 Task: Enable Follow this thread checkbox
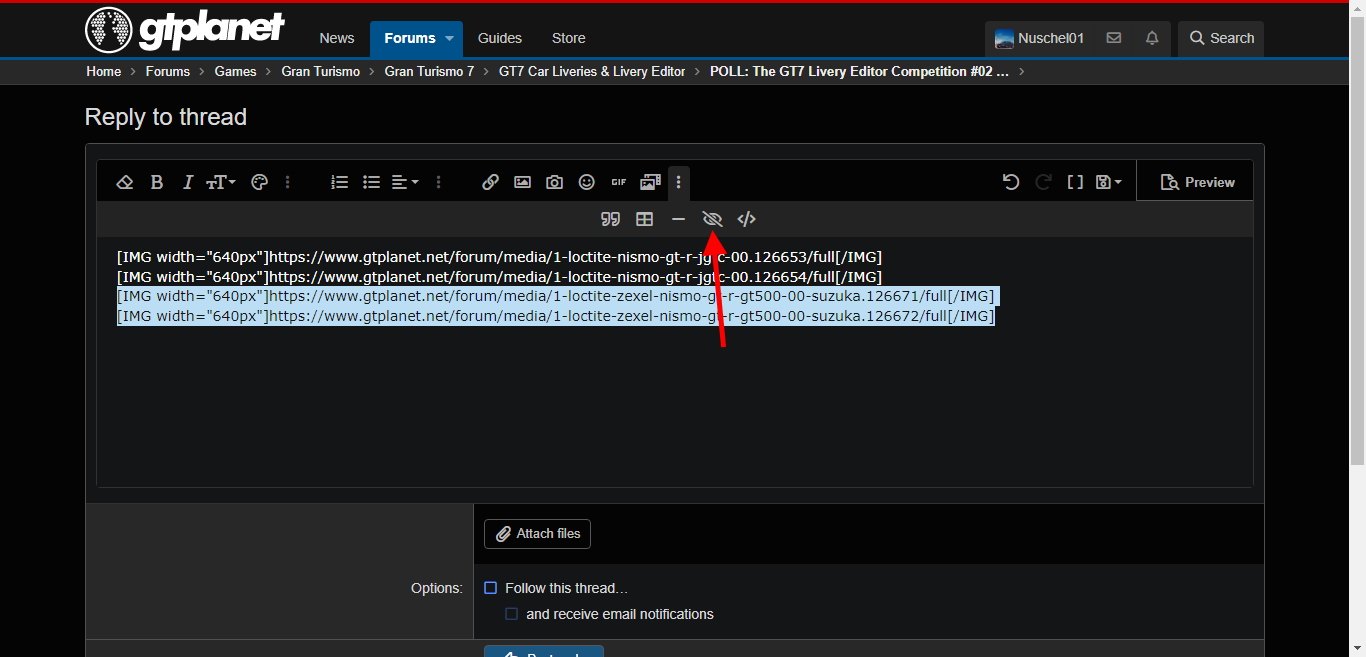[x=490, y=588]
